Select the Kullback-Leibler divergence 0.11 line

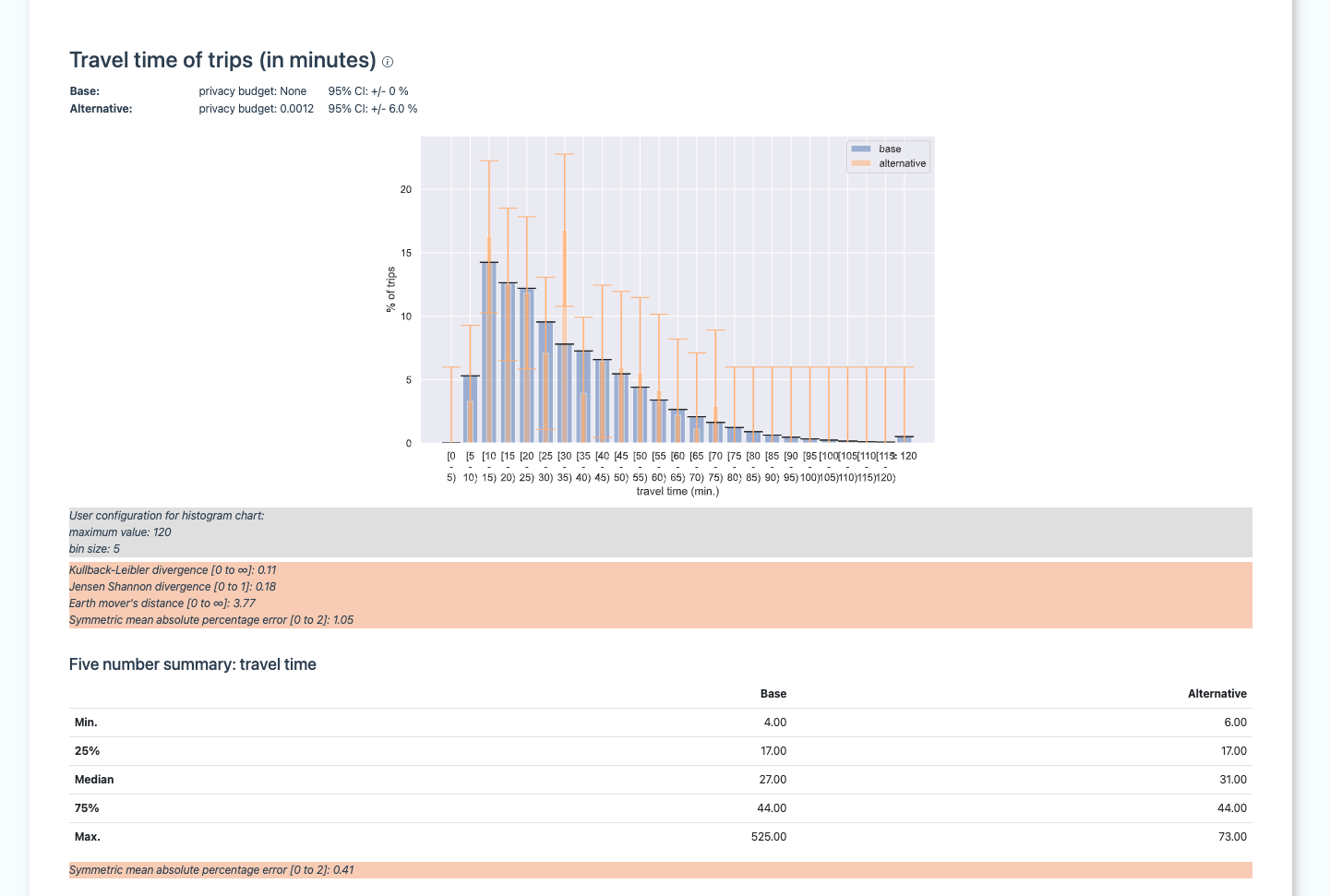[x=173, y=570]
